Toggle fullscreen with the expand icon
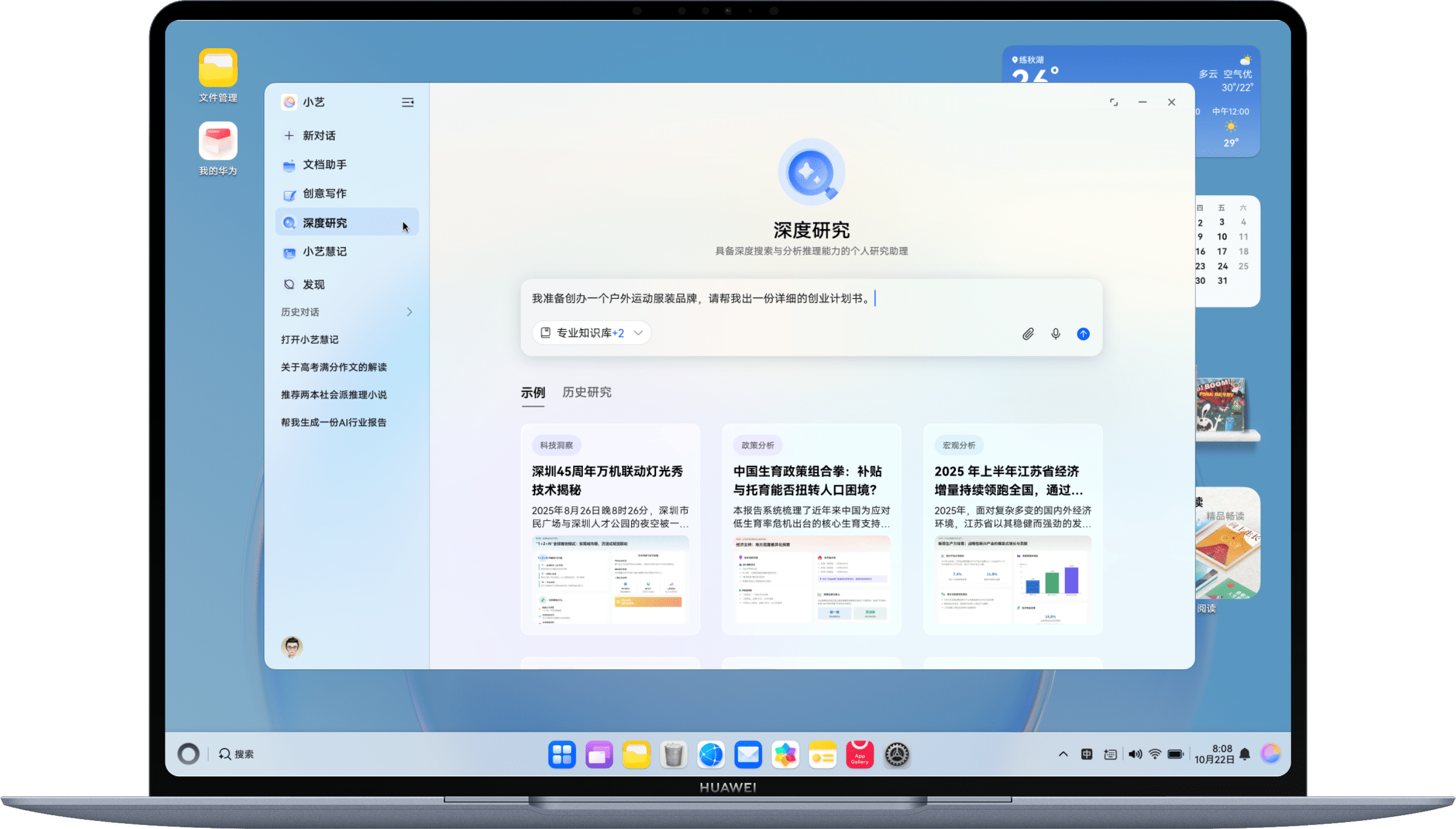This screenshot has height=829, width=1456. click(1113, 102)
